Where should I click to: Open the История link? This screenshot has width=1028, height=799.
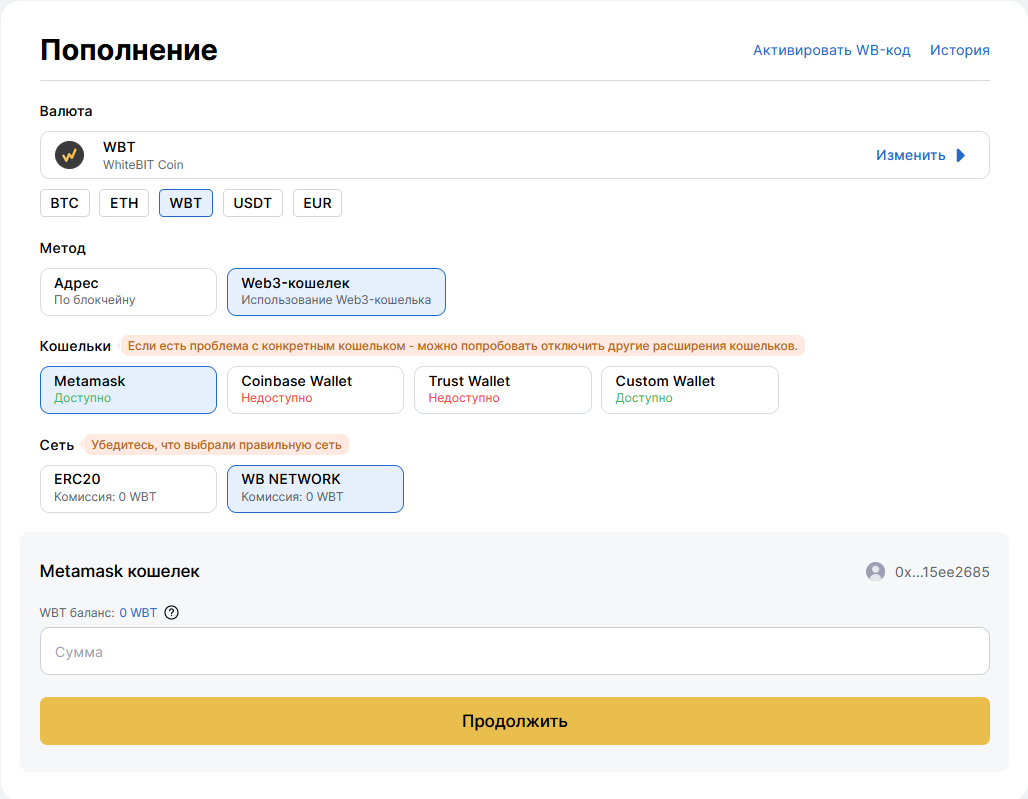pos(960,50)
